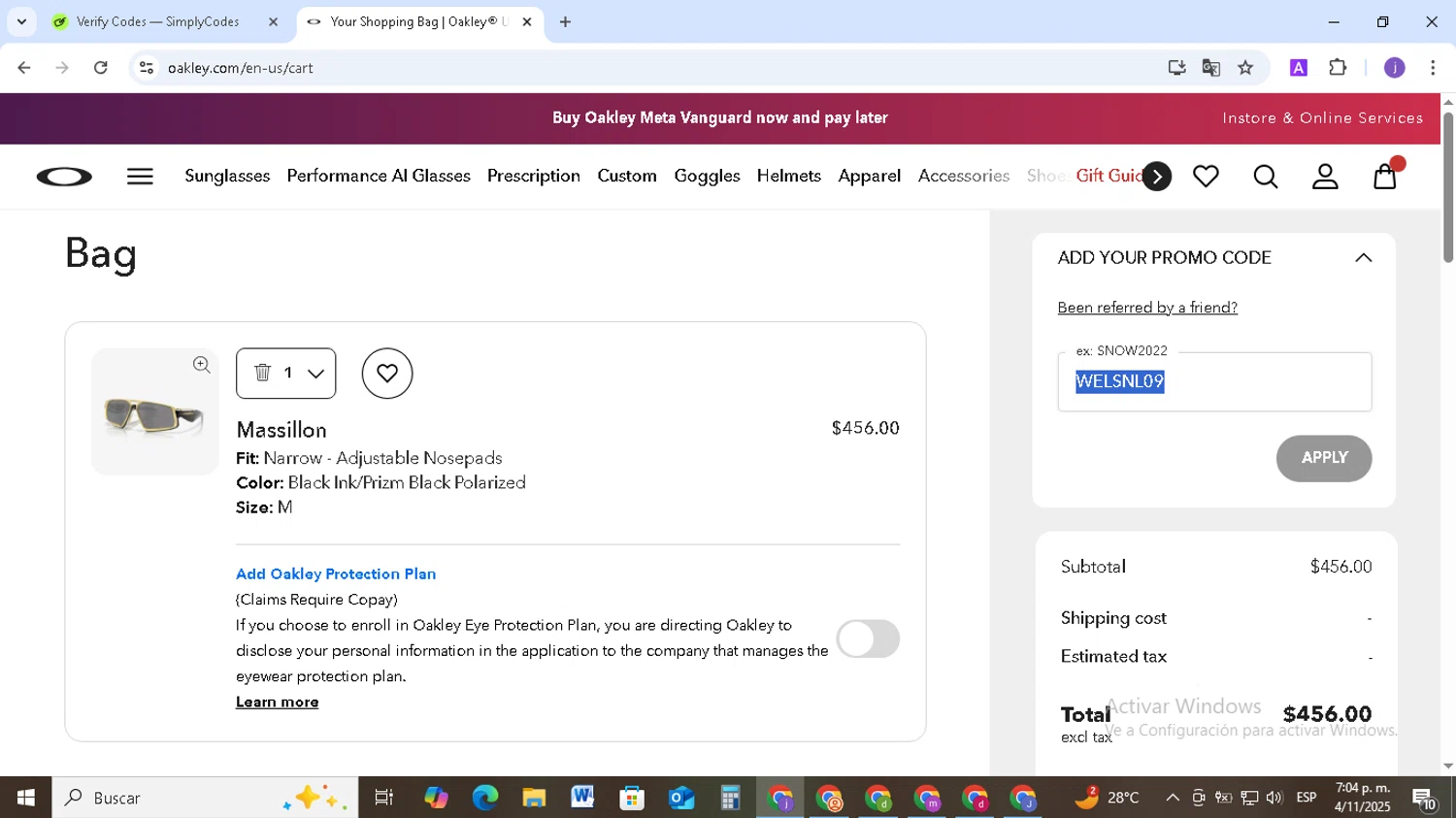Open new browser tab
The image size is (1456, 818).
point(565,21)
